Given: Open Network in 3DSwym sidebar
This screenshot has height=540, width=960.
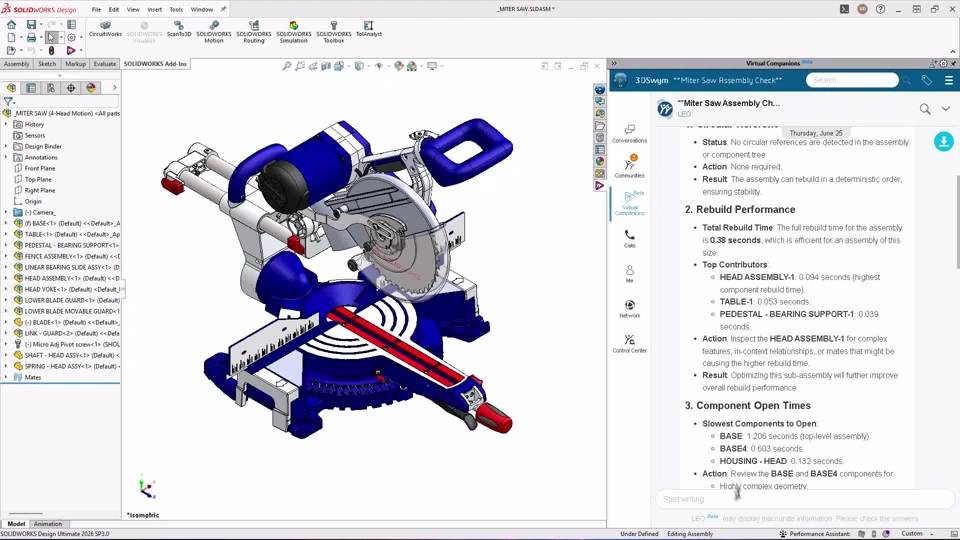Looking at the screenshot, I should point(629,309).
